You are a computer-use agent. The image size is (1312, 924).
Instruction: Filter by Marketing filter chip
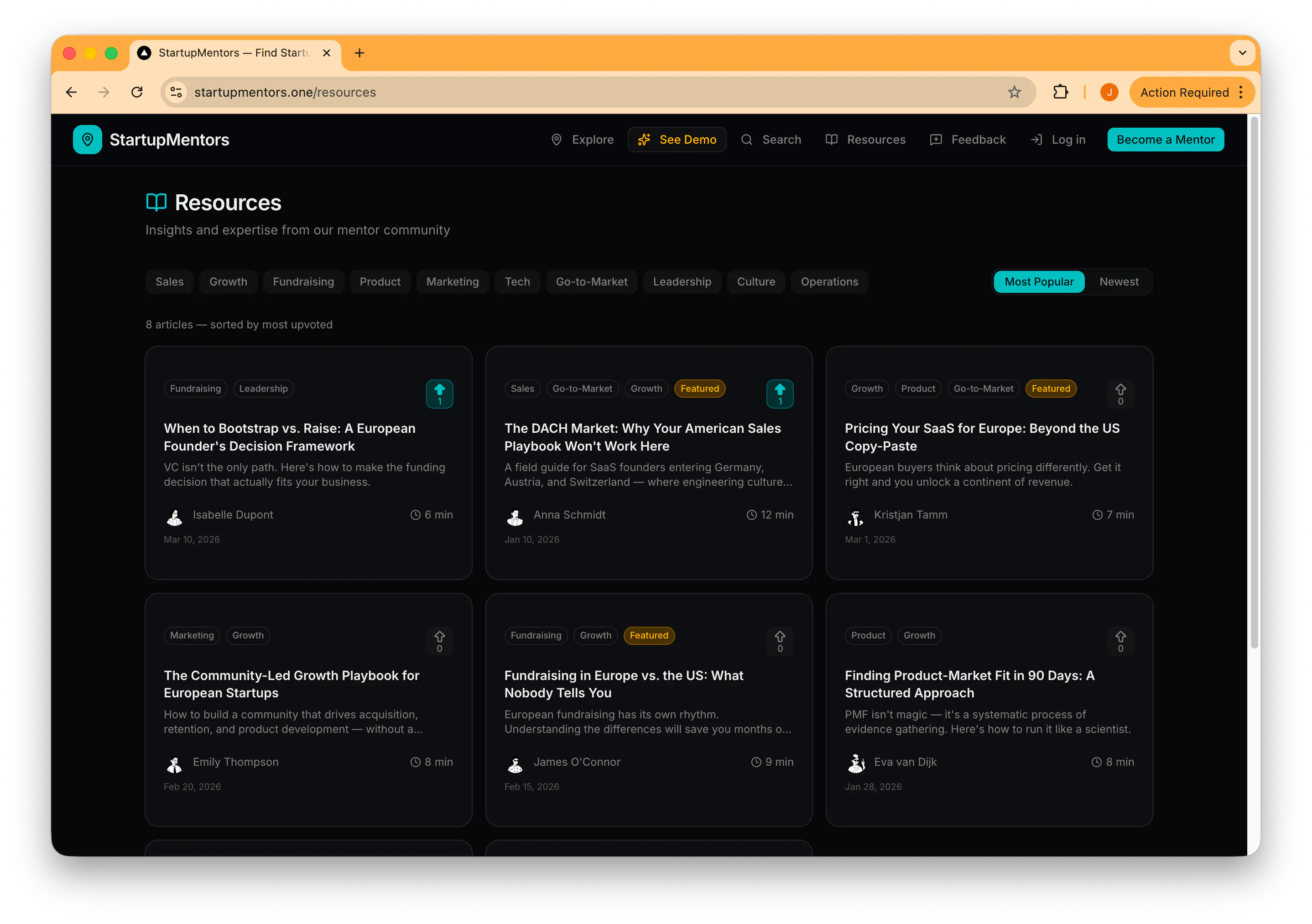(453, 282)
